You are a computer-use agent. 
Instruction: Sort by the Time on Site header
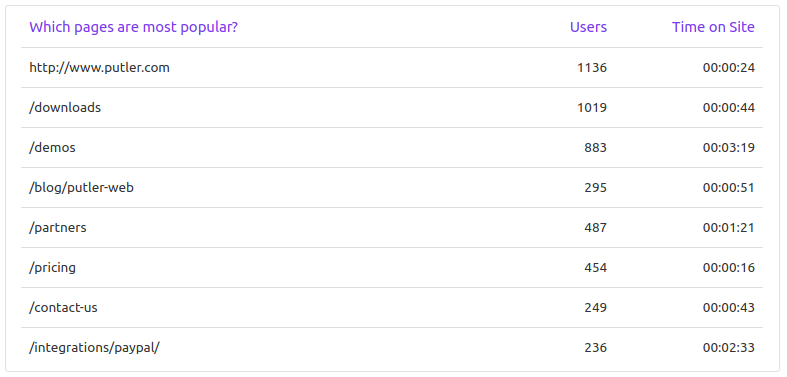click(713, 27)
